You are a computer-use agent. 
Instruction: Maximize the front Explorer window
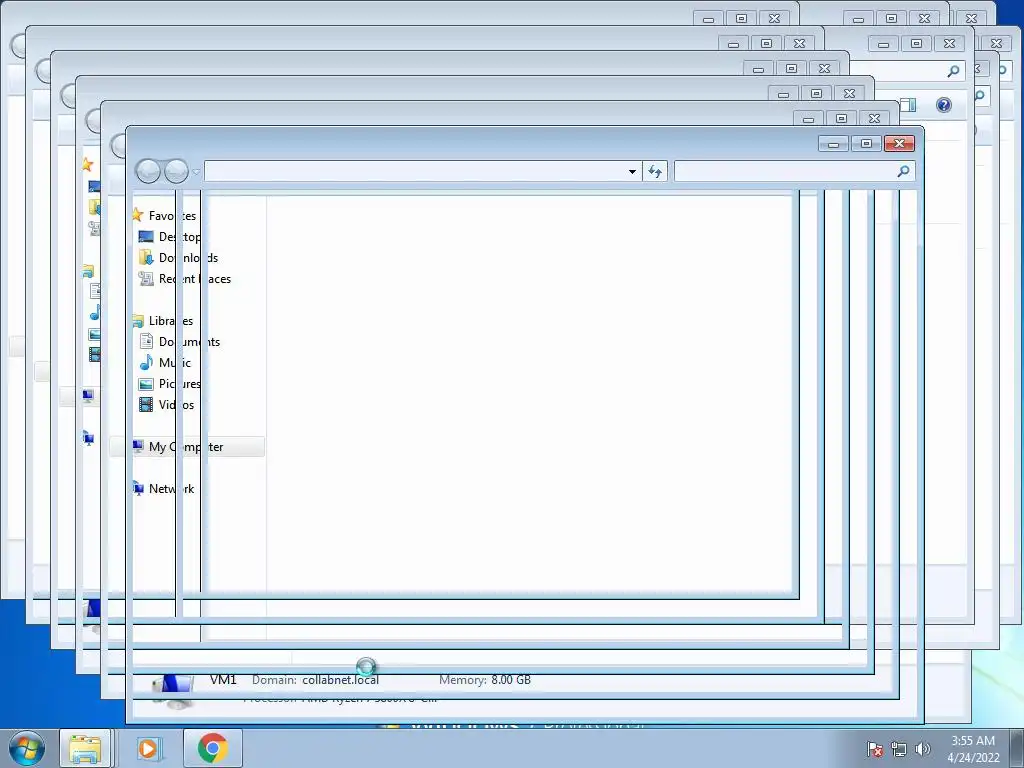pyautogui.click(x=866, y=144)
